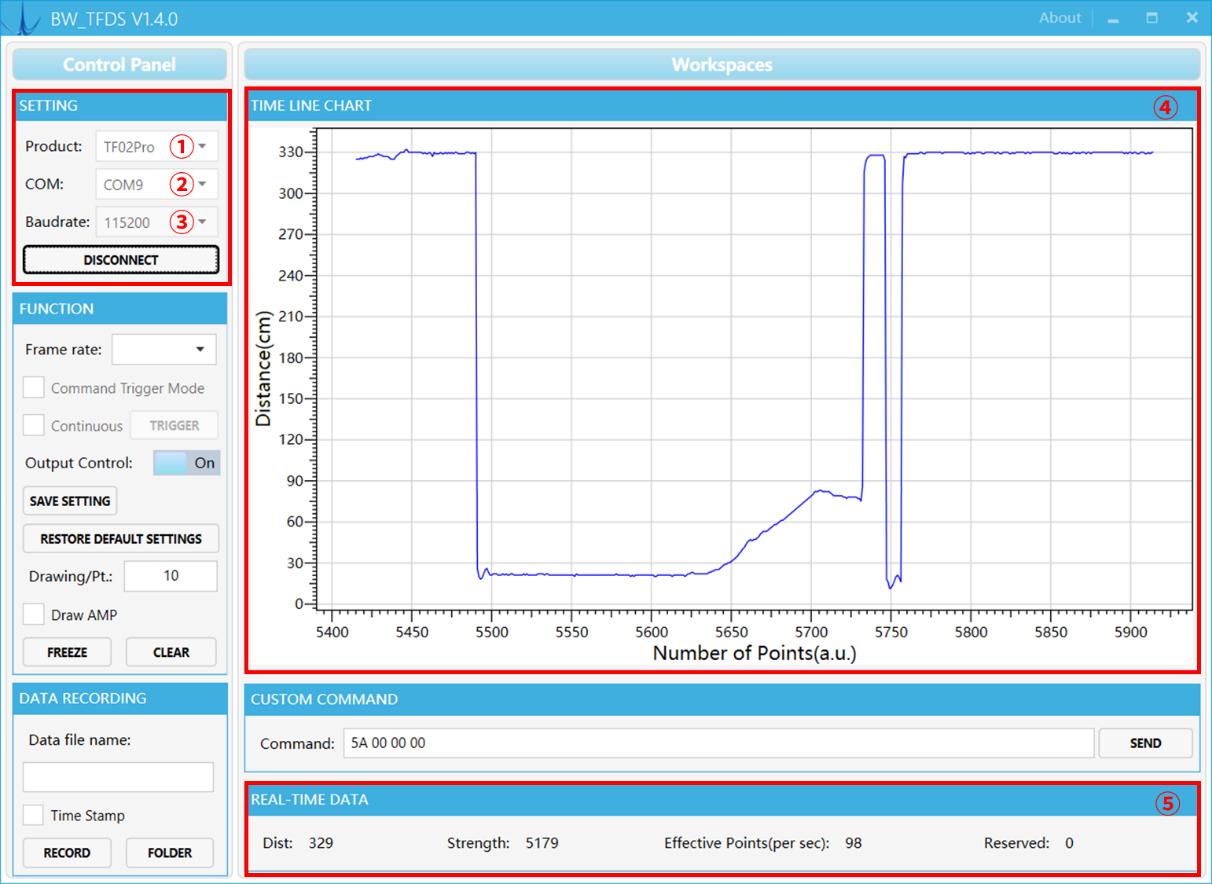Toggle the Output Control switch
This screenshot has height=884, width=1212.
point(186,463)
